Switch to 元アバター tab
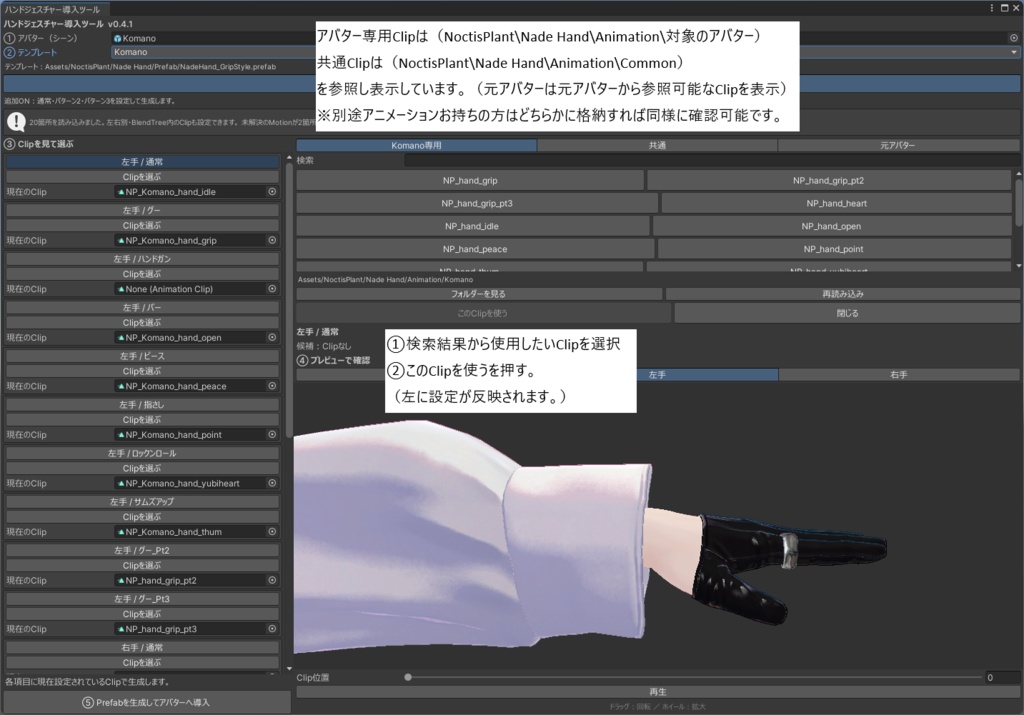This screenshot has width=1024, height=715. pyautogui.click(x=898, y=146)
